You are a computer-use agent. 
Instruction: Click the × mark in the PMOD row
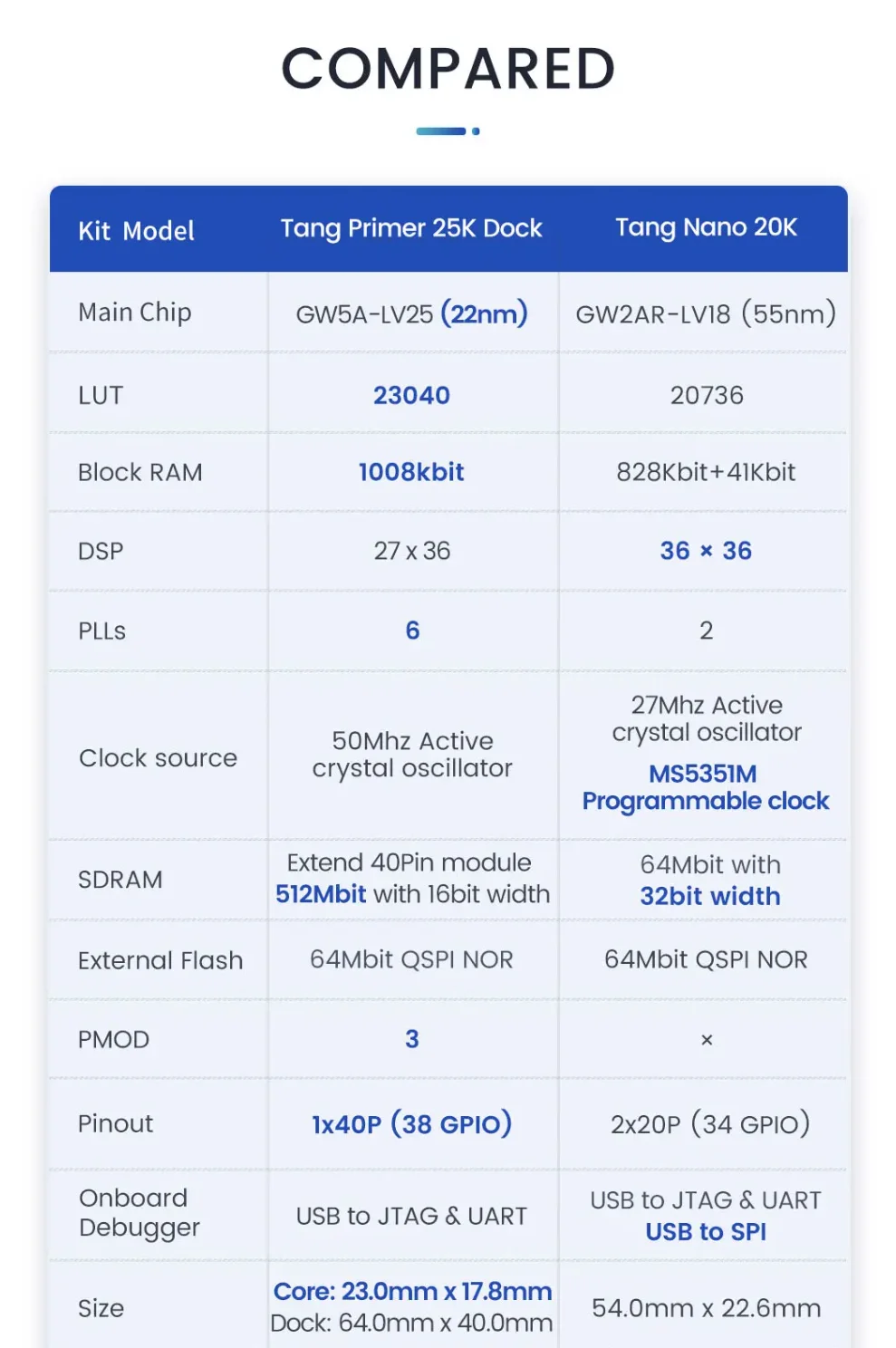pyautogui.click(x=707, y=1040)
